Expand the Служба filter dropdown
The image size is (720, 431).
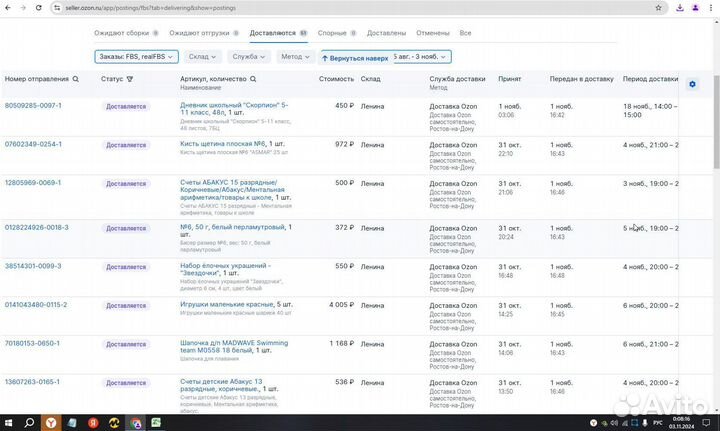249,57
